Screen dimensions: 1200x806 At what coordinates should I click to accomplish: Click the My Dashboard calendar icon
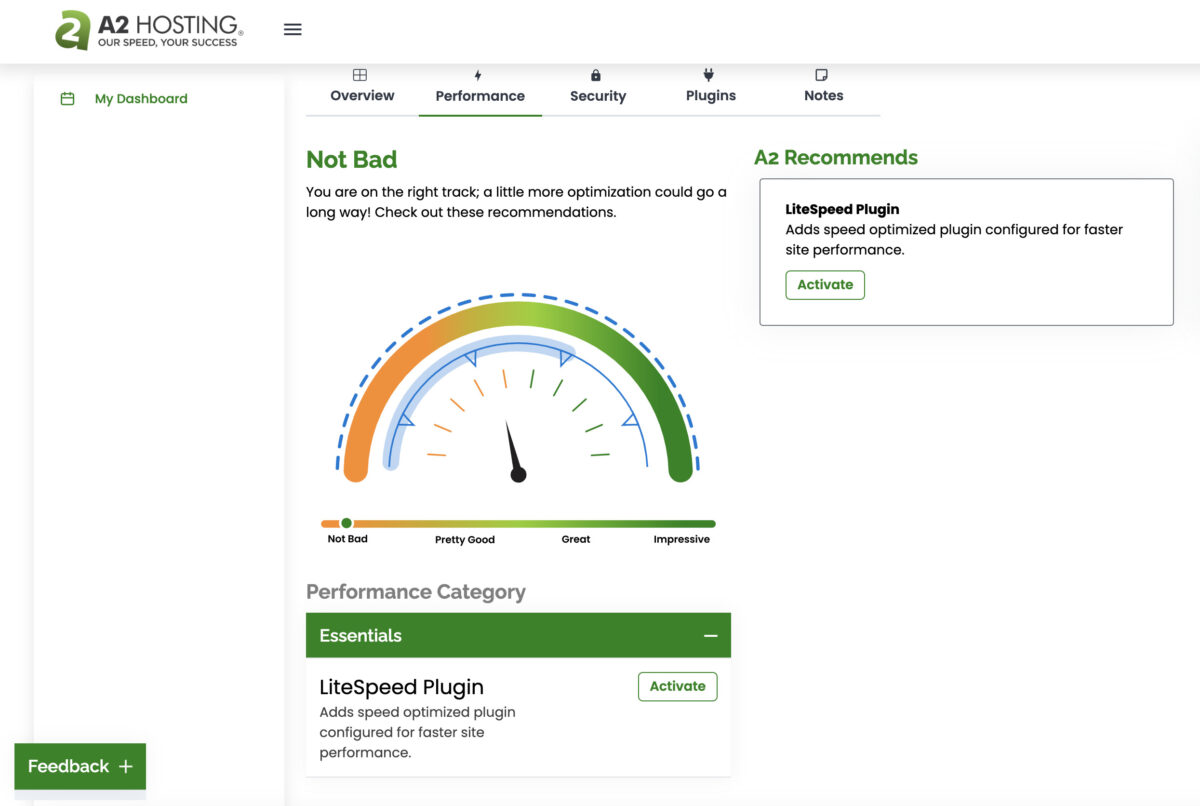[67, 98]
